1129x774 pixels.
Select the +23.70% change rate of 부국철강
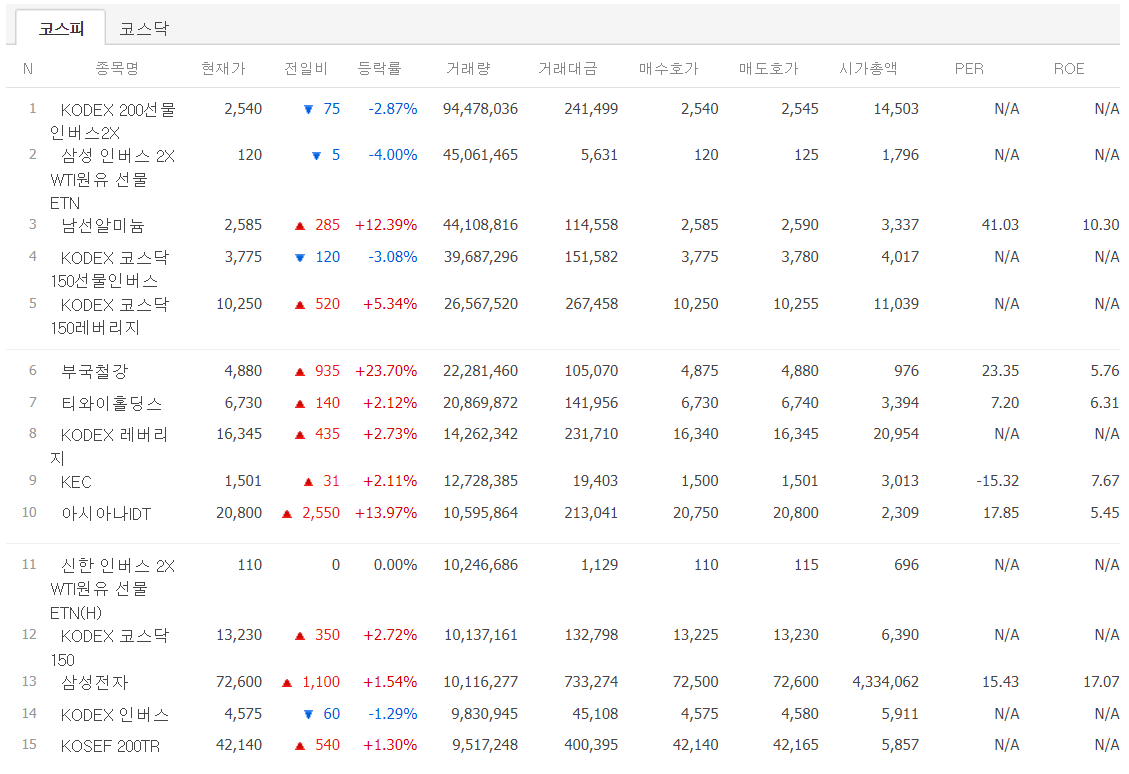386,371
